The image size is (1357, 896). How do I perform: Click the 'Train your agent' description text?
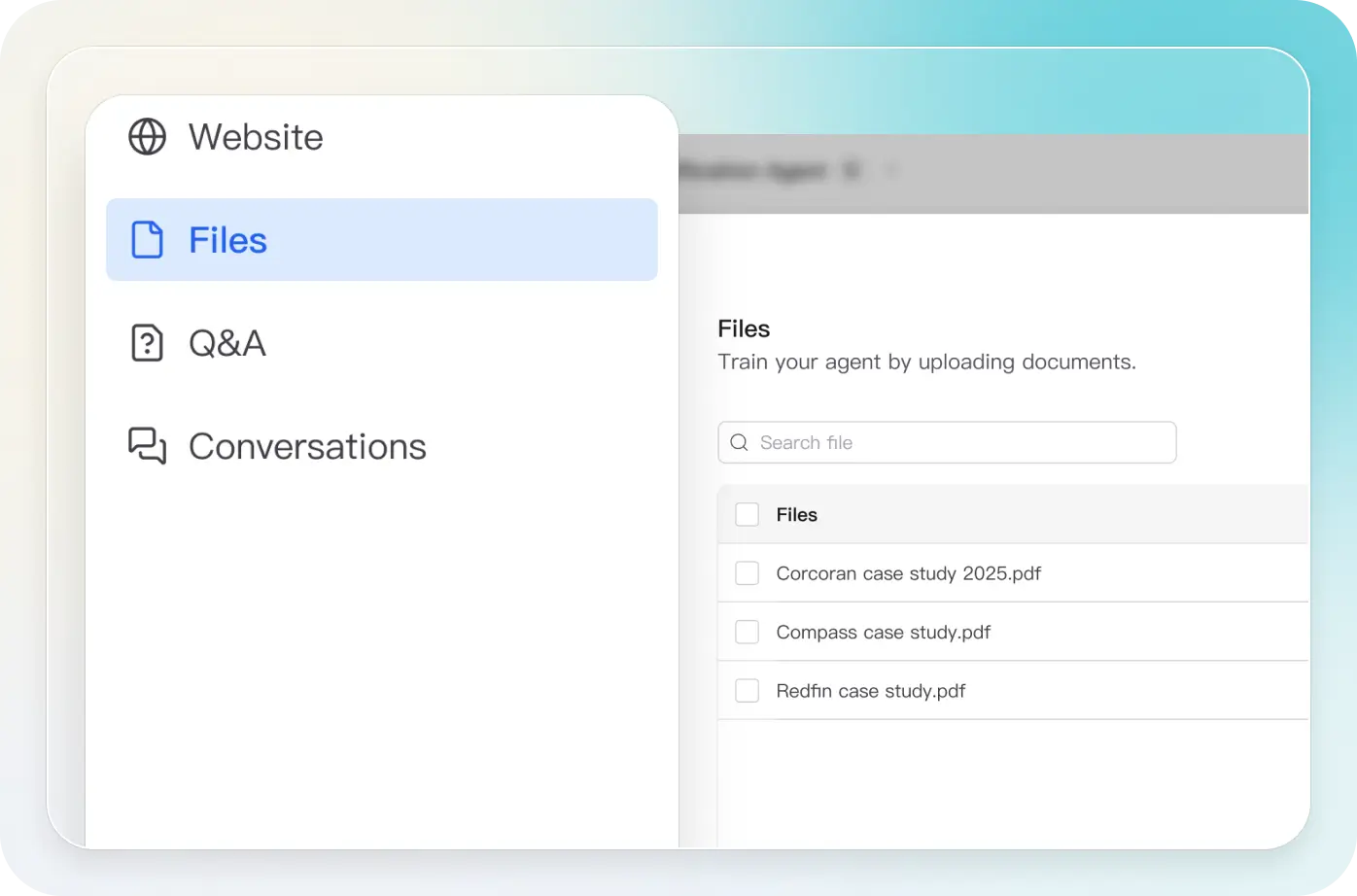pos(926,362)
